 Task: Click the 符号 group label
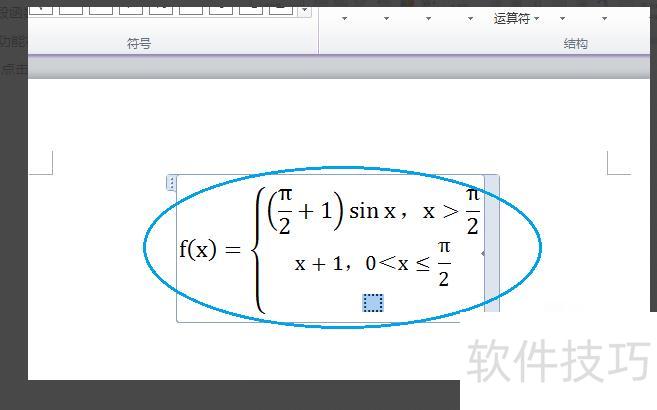(x=139, y=43)
